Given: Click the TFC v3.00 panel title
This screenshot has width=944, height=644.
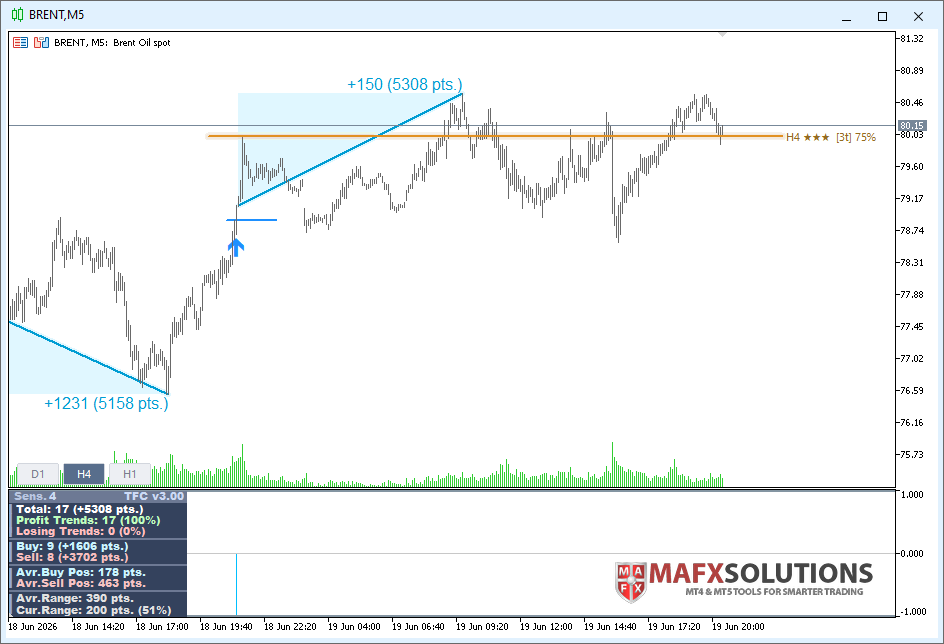Looking at the screenshot, I should [154, 497].
